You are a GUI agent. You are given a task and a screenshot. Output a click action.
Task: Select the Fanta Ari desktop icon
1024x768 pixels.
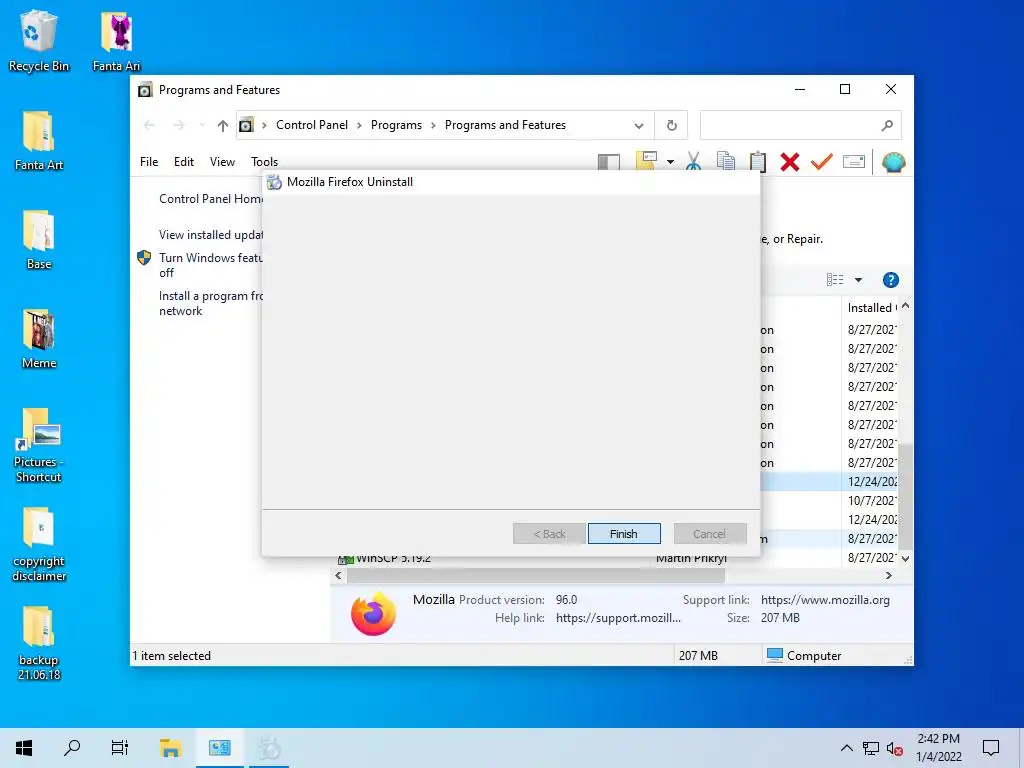(x=116, y=40)
